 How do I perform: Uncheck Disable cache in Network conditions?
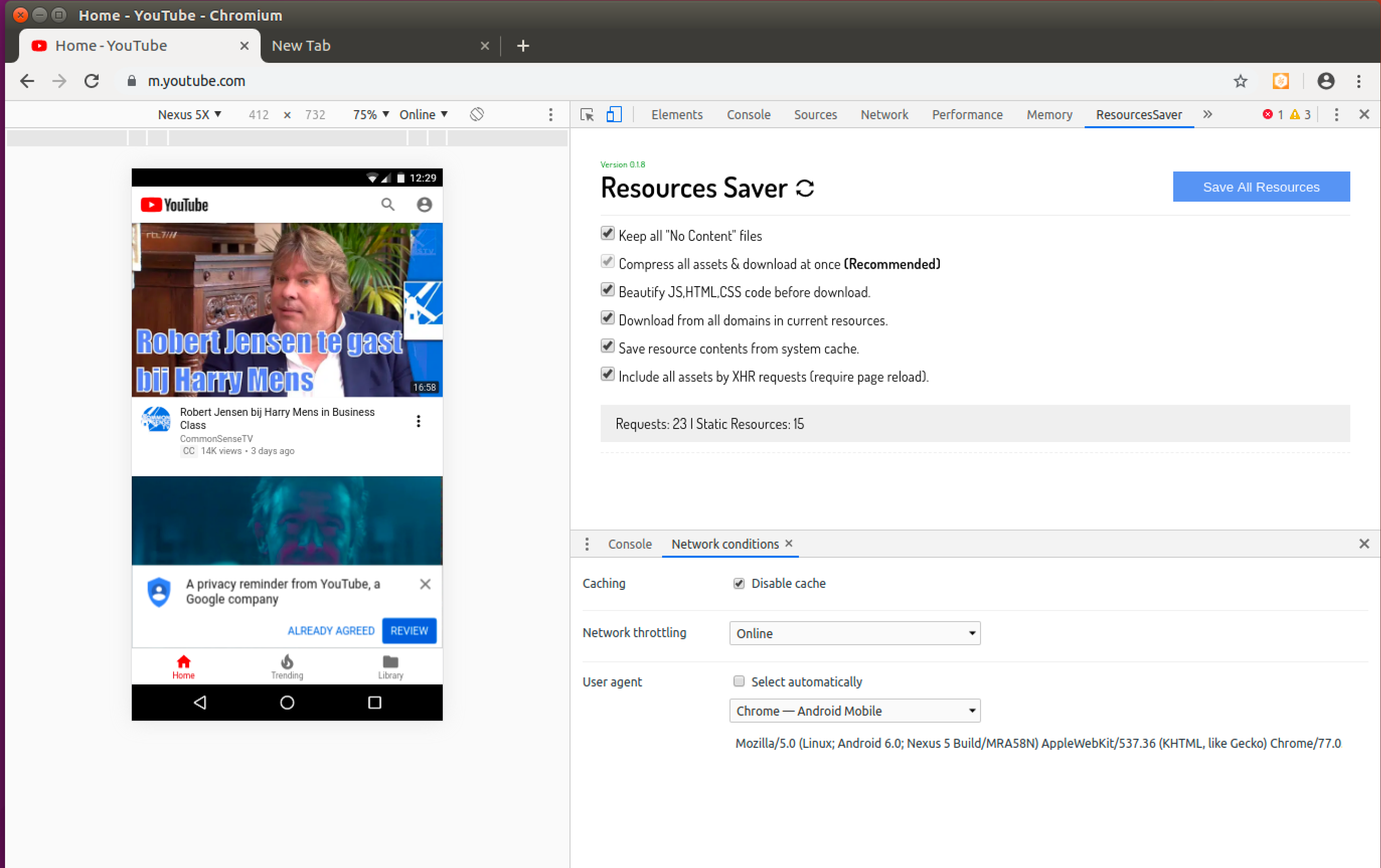pos(739,583)
